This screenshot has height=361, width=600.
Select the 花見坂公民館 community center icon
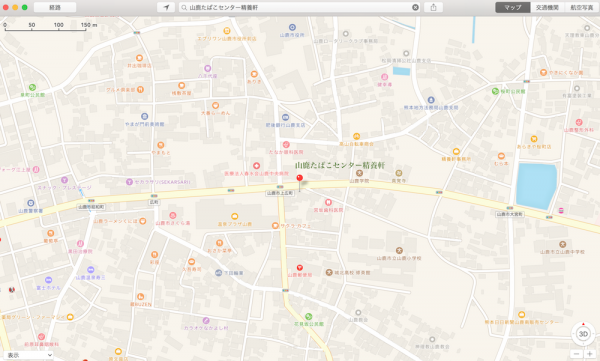pos(308,317)
